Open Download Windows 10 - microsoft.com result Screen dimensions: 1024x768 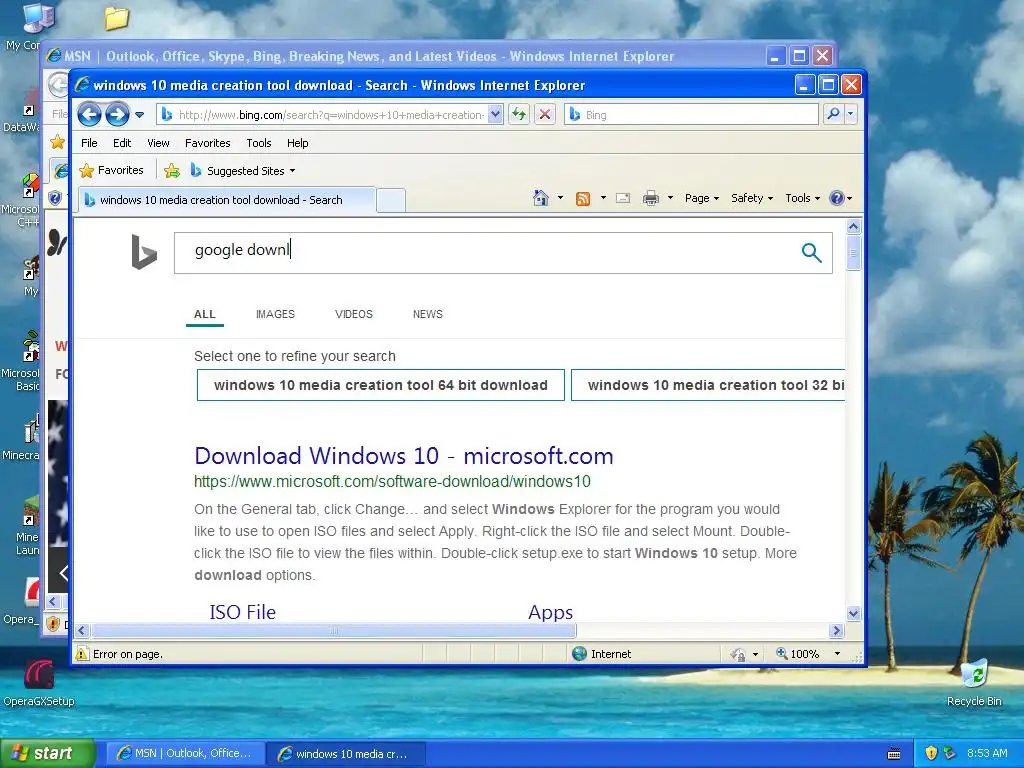tap(404, 455)
